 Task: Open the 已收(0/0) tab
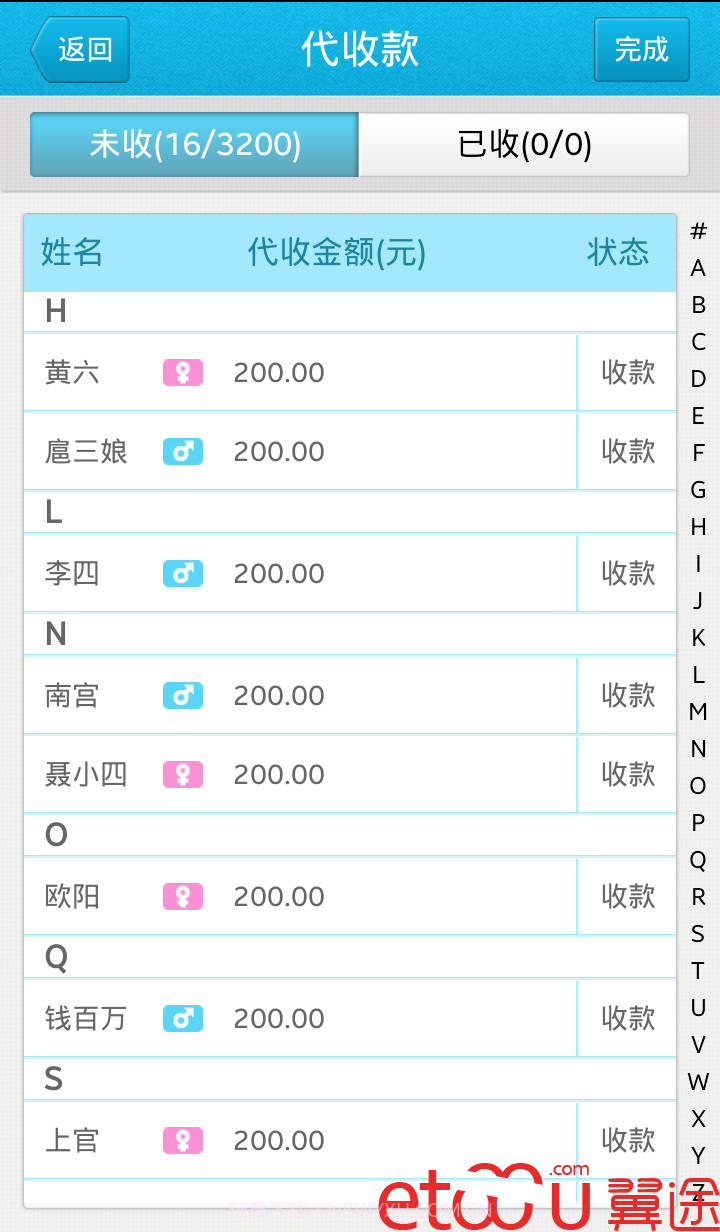(x=524, y=145)
